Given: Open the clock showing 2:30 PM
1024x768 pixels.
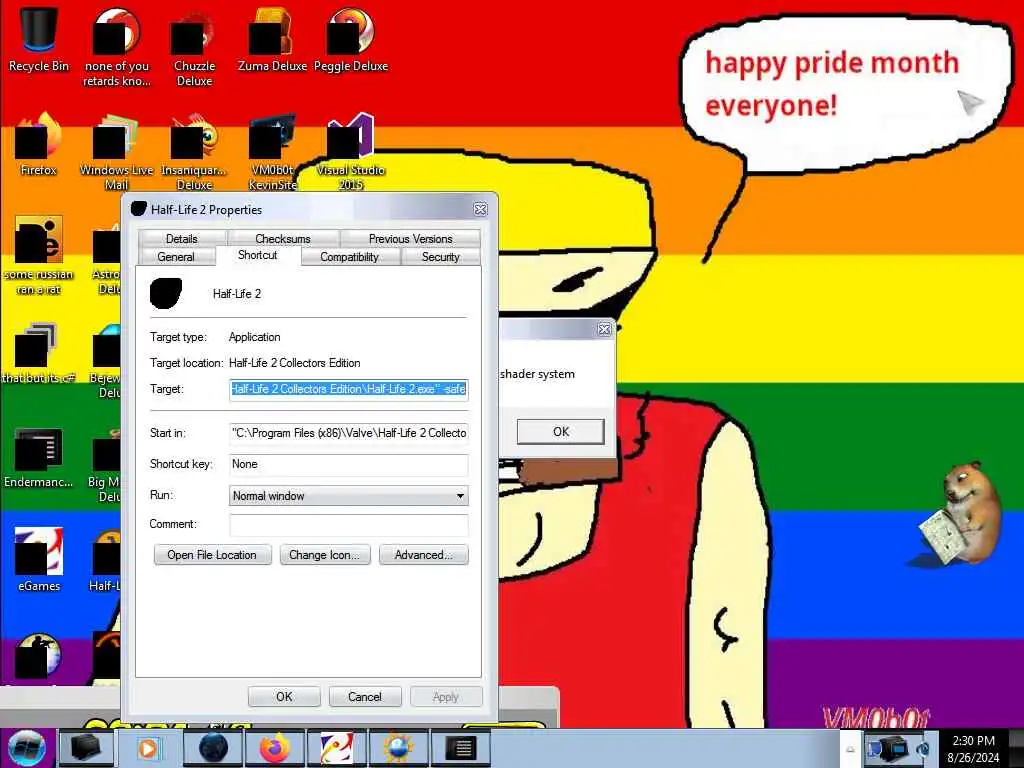Looking at the screenshot, I should [x=973, y=749].
